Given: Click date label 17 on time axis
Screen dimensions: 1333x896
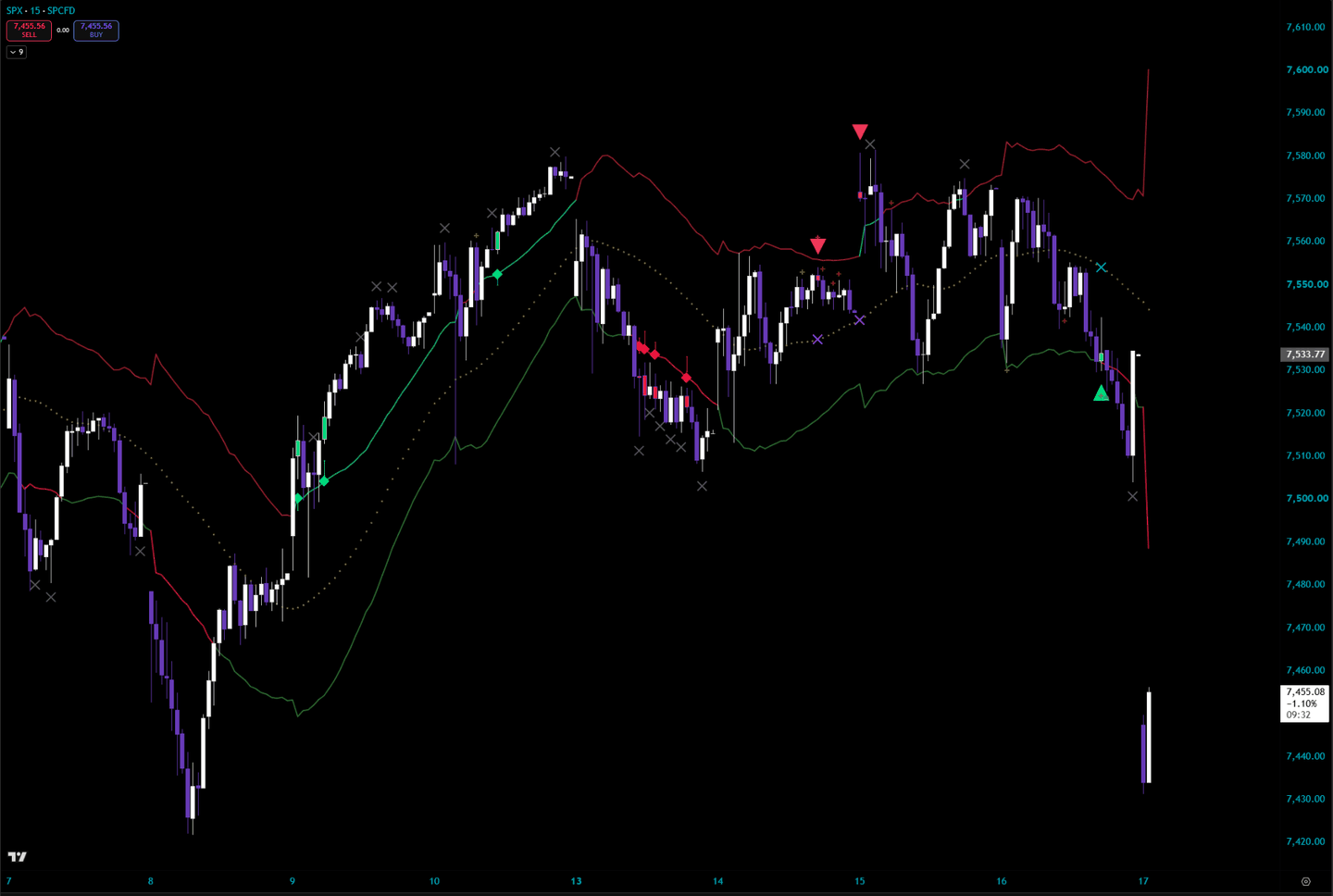Looking at the screenshot, I should (1143, 881).
